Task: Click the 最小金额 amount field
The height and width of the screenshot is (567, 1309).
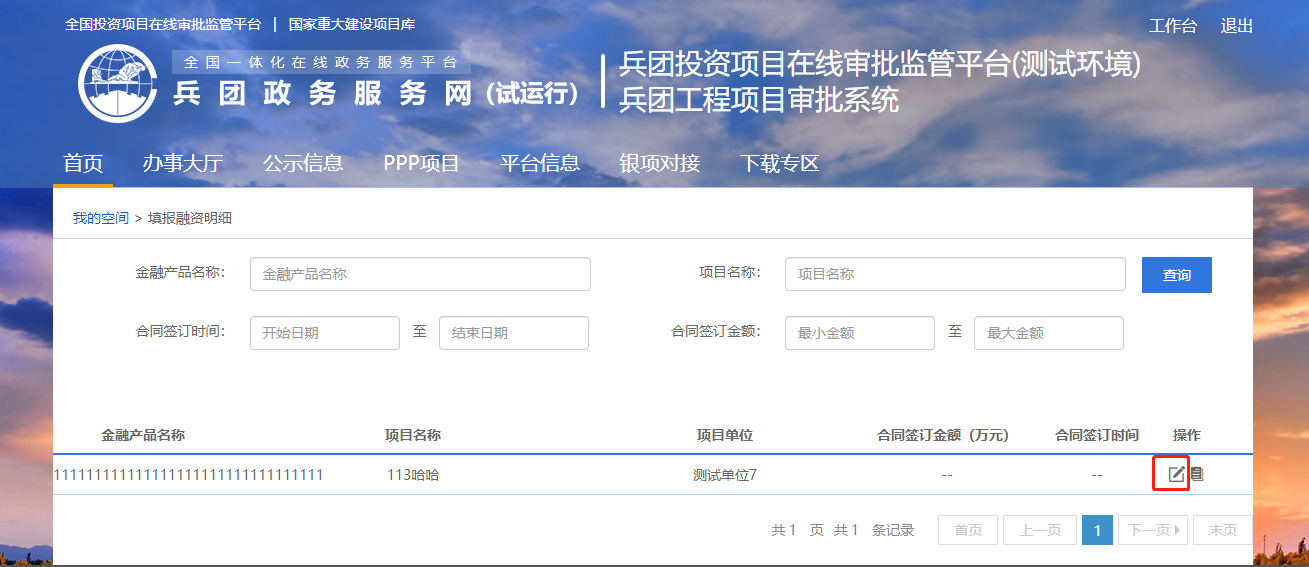Action: [x=859, y=333]
